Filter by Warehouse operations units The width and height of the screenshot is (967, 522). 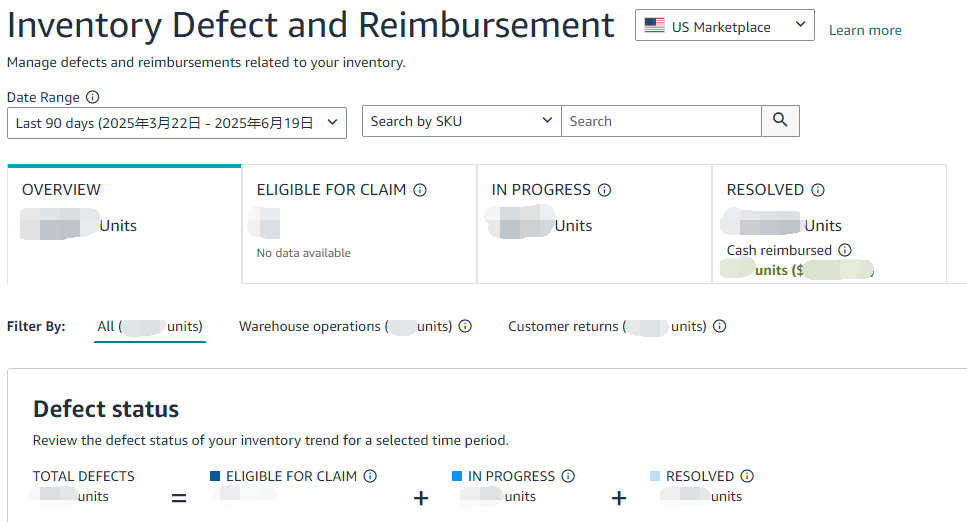coord(345,326)
